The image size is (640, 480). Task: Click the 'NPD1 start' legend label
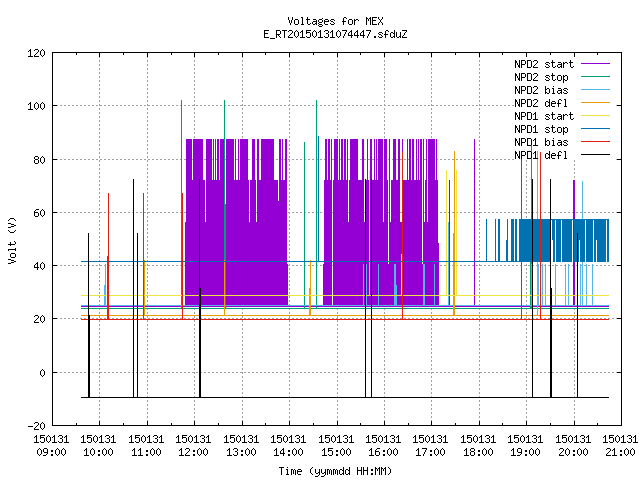point(544,116)
